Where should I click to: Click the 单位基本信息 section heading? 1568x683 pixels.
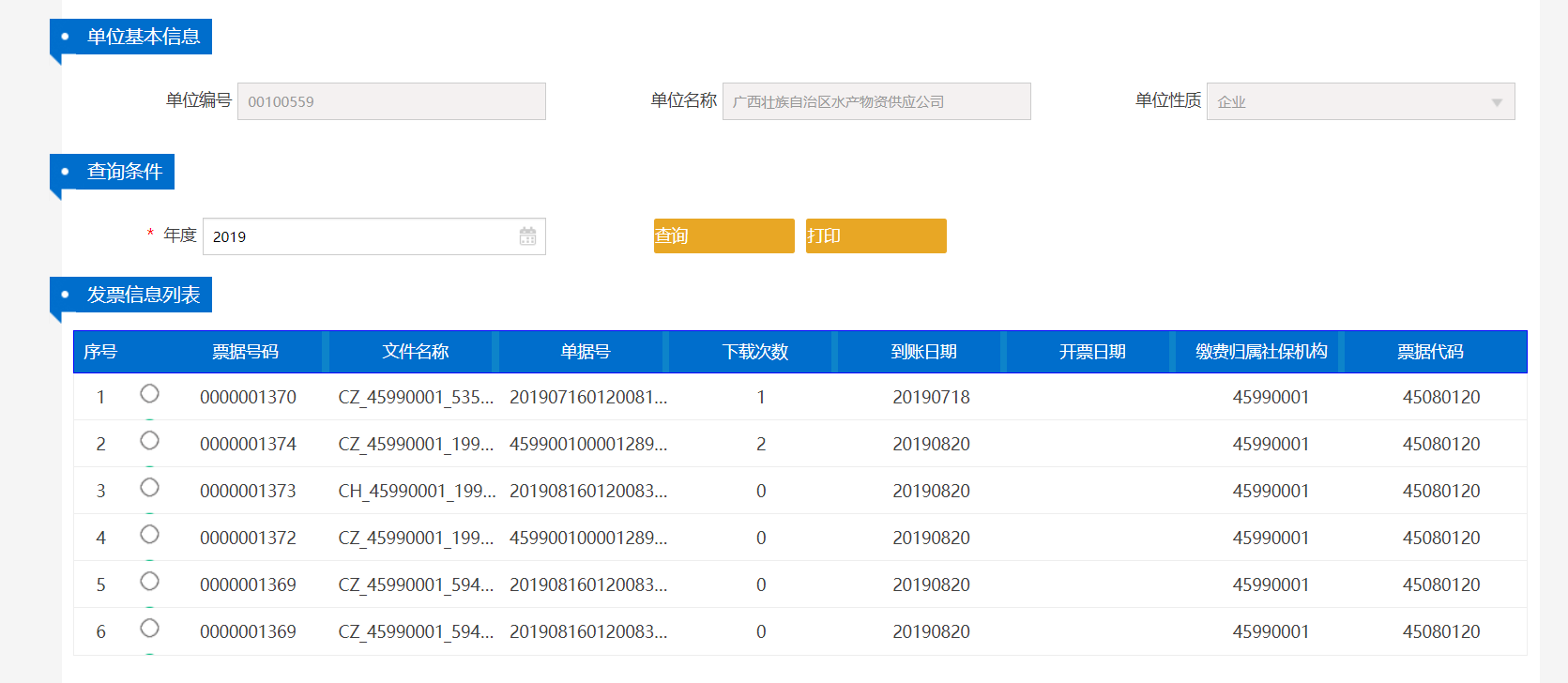click(x=143, y=37)
